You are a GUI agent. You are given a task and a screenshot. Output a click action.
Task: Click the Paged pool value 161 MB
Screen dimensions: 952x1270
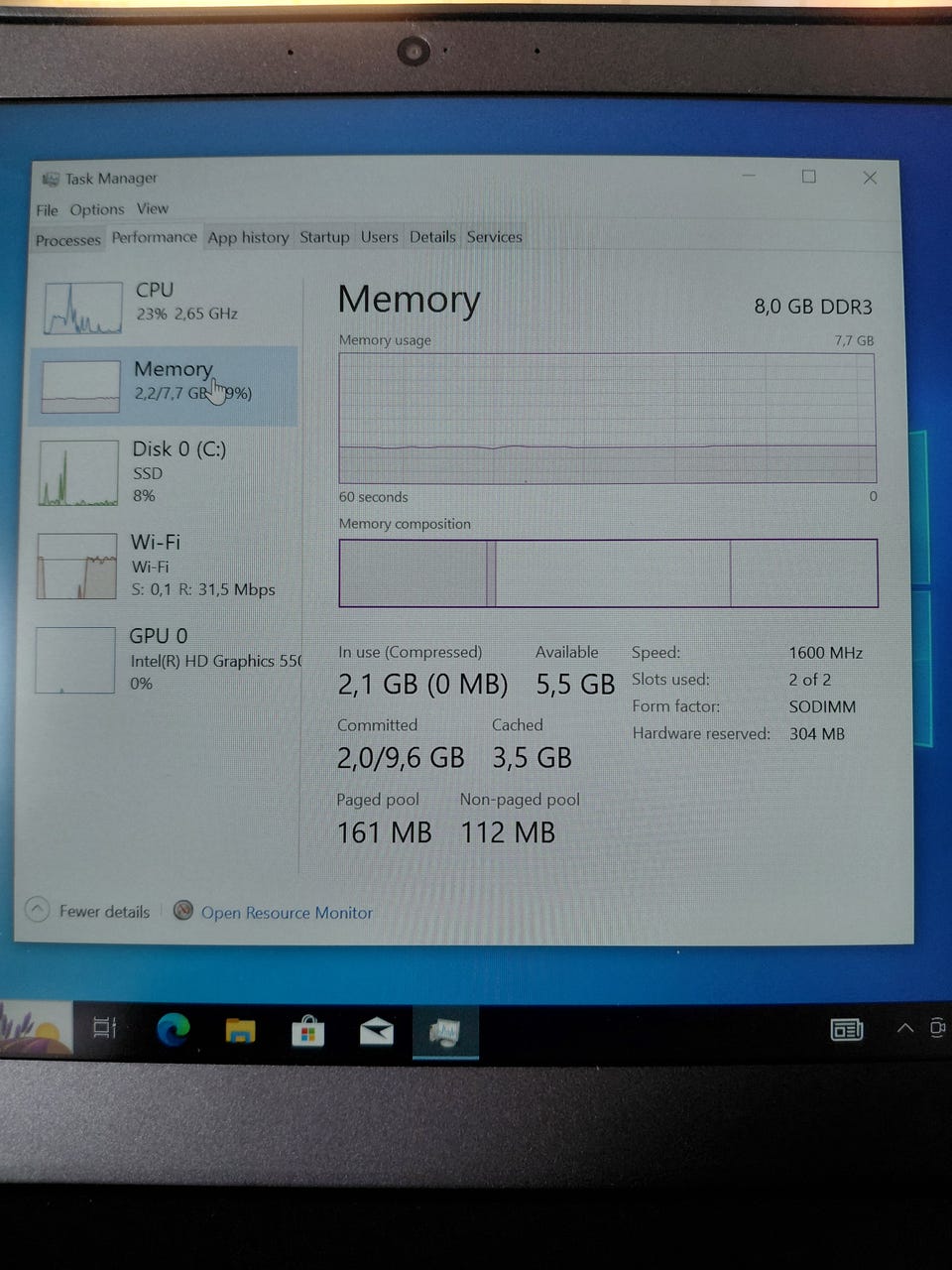tap(384, 832)
